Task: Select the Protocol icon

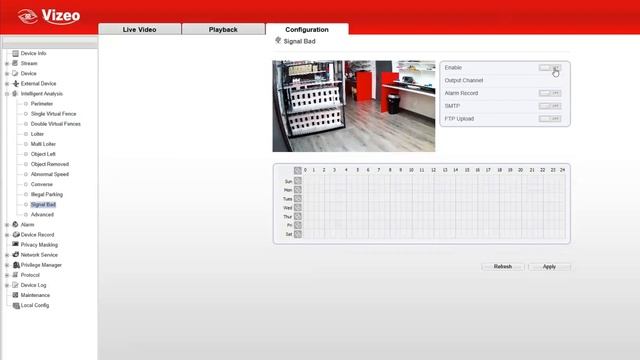Action: [16, 275]
